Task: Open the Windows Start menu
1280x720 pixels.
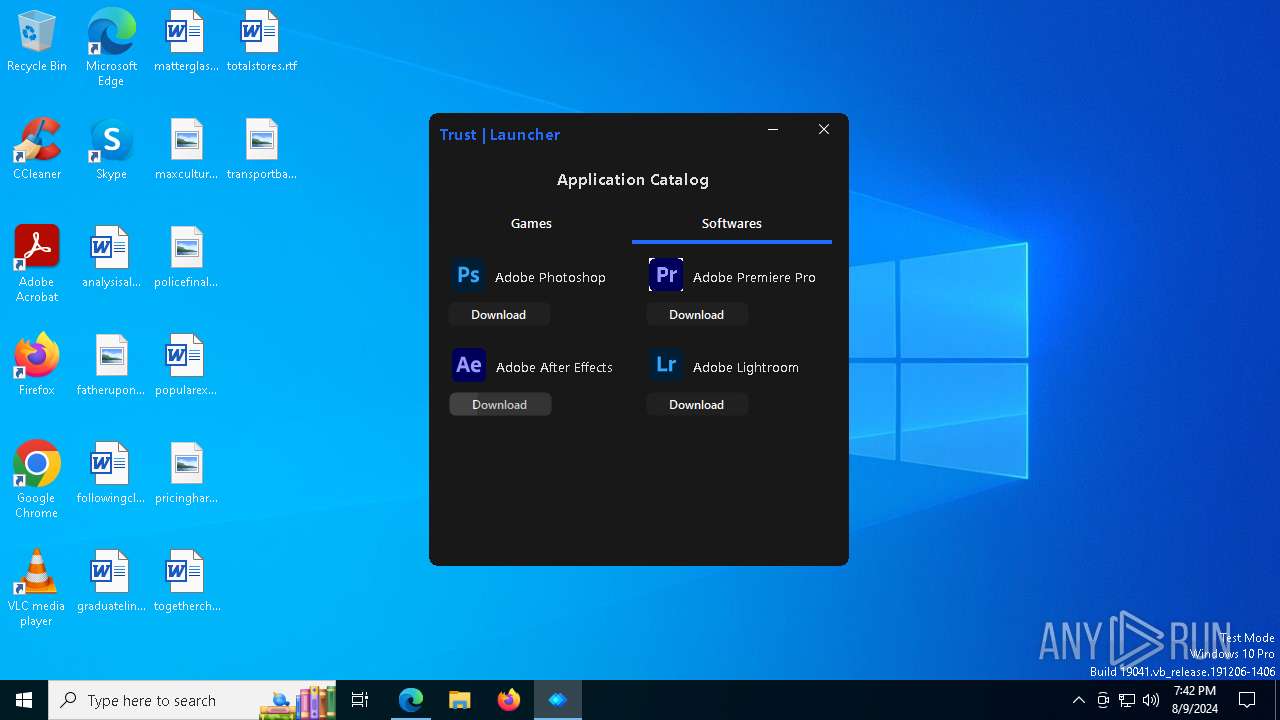Action: coord(24,700)
